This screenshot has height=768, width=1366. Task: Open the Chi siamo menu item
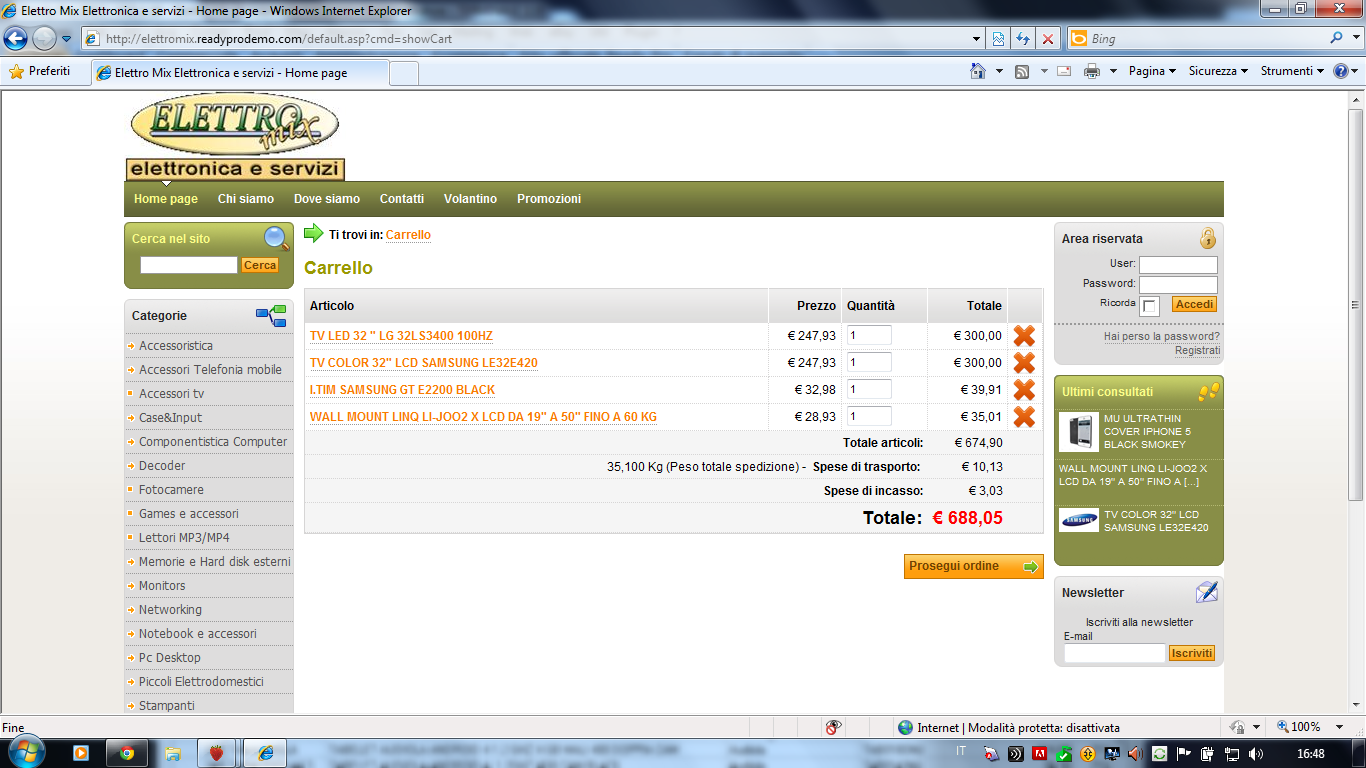click(246, 199)
